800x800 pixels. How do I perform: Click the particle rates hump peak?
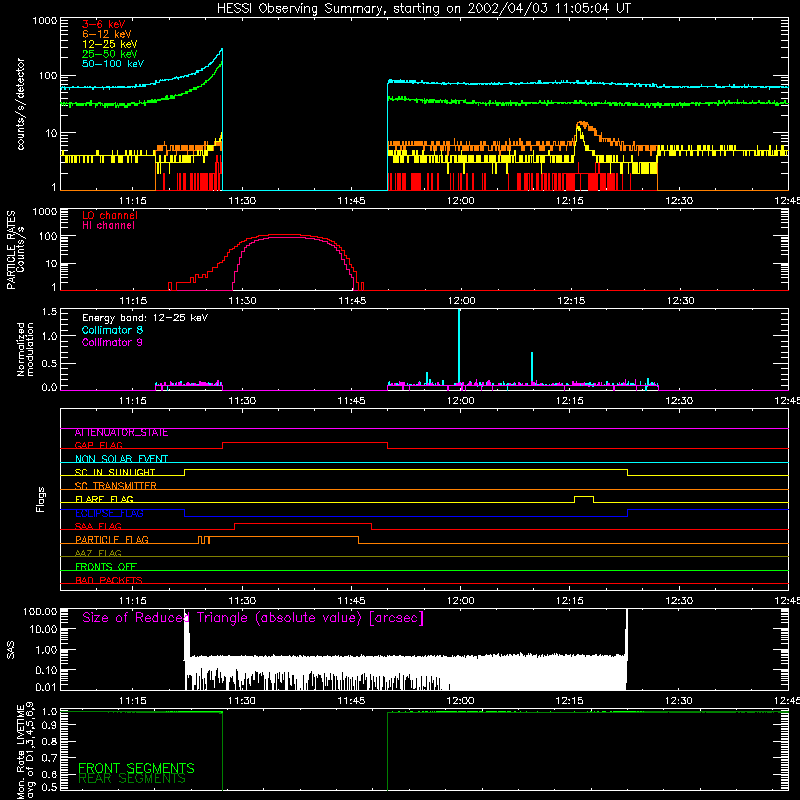click(283, 236)
